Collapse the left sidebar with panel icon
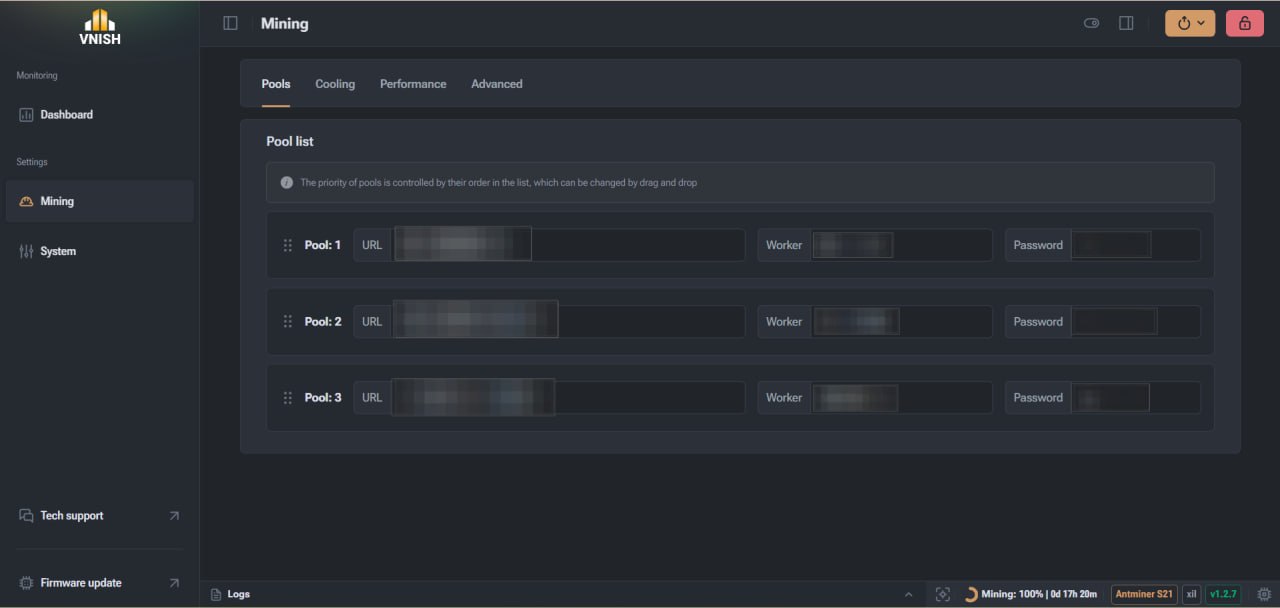 click(x=230, y=23)
